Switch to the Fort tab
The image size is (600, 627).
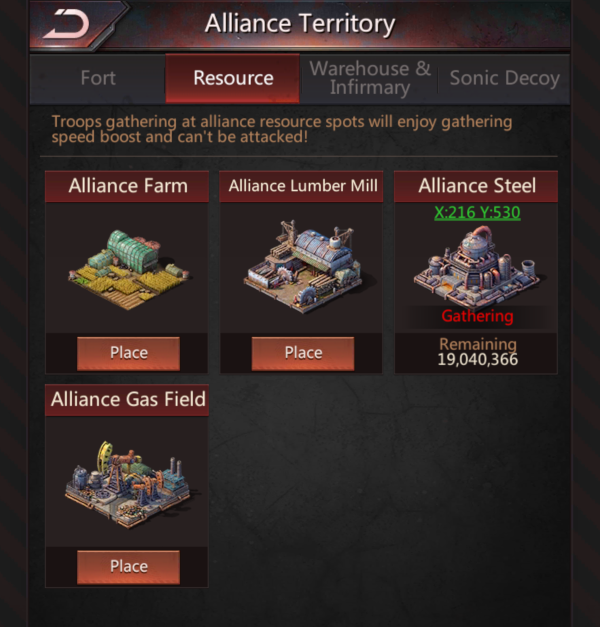pyautogui.click(x=98, y=78)
